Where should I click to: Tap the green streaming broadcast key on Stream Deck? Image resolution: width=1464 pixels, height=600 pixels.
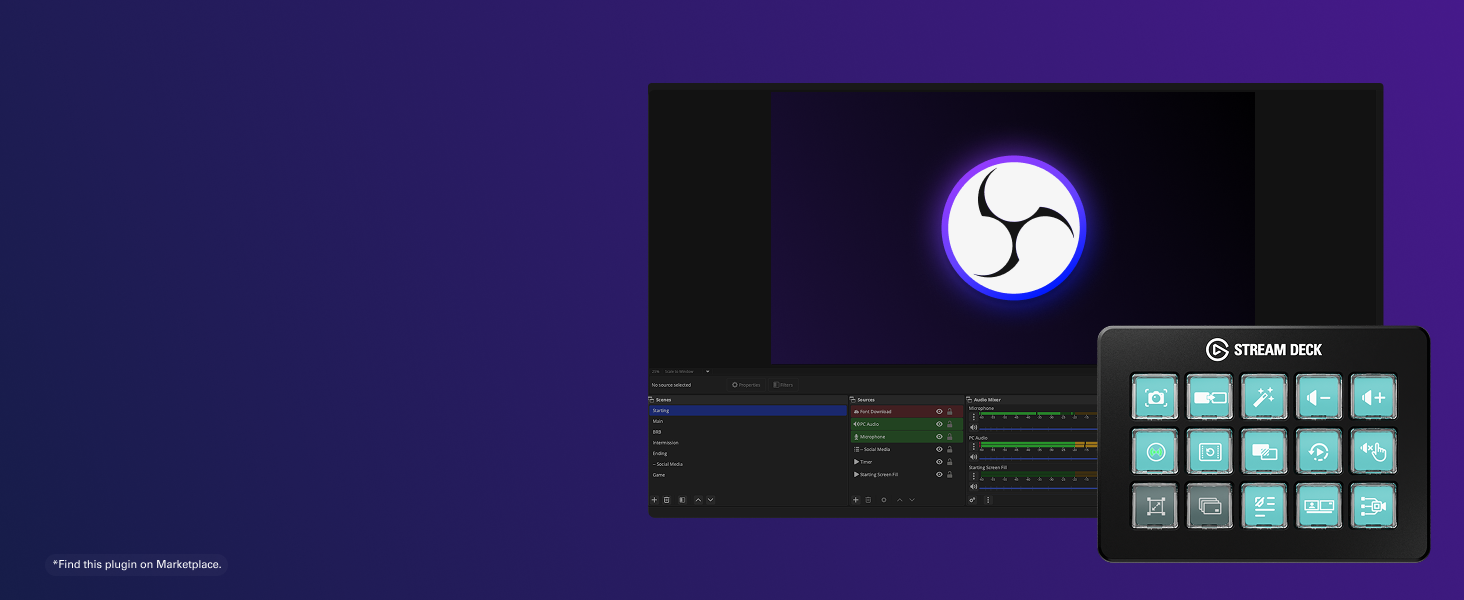click(x=1156, y=452)
